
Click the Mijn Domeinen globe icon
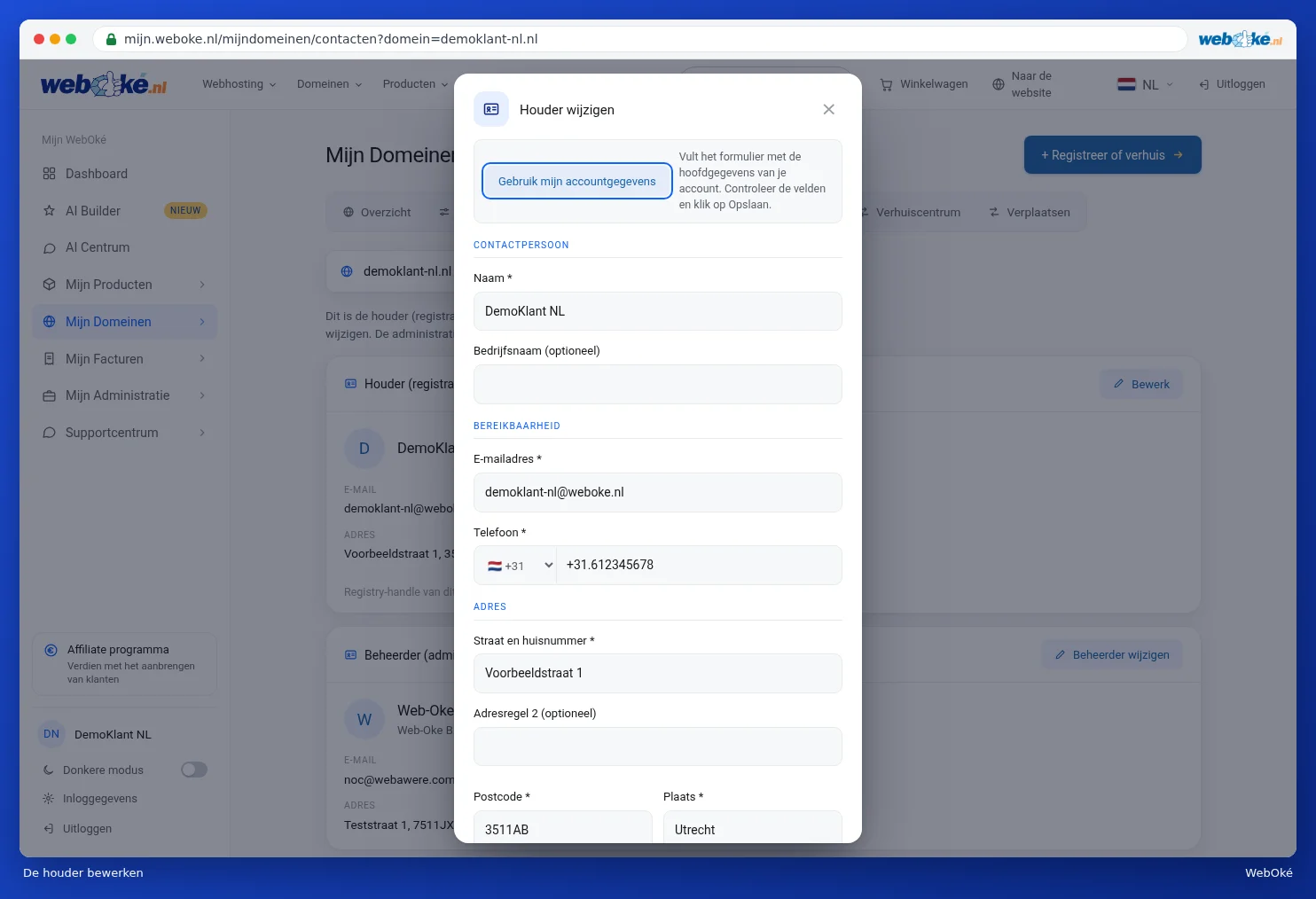50,322
